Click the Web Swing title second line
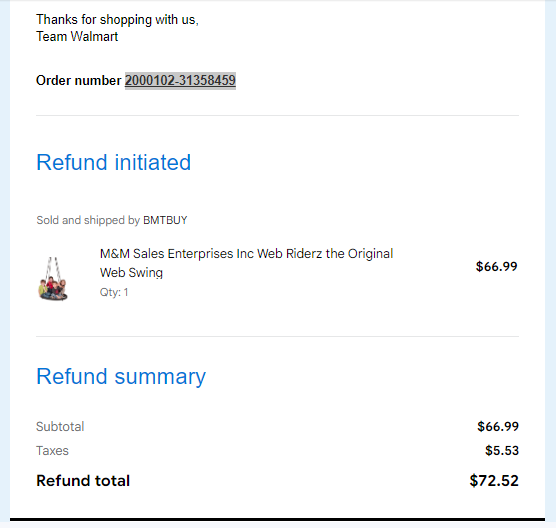 [131, 273]
